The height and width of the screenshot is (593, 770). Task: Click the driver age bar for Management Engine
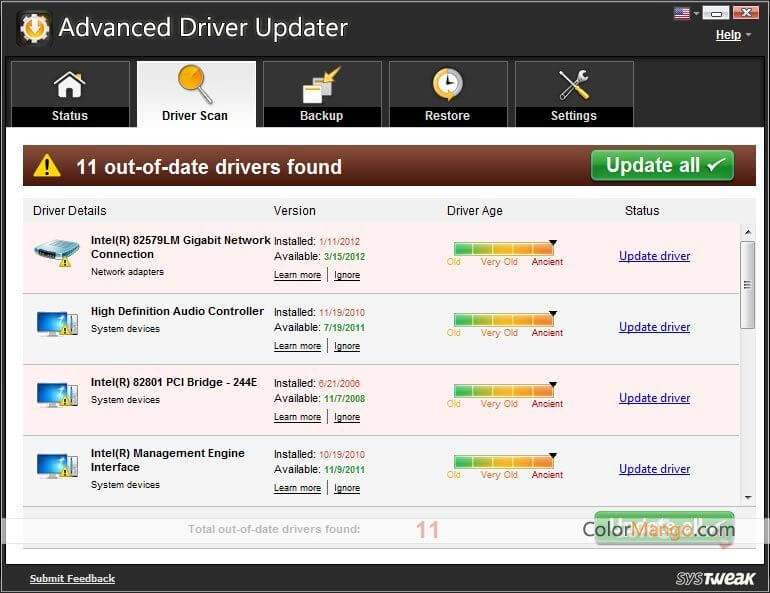503,462
